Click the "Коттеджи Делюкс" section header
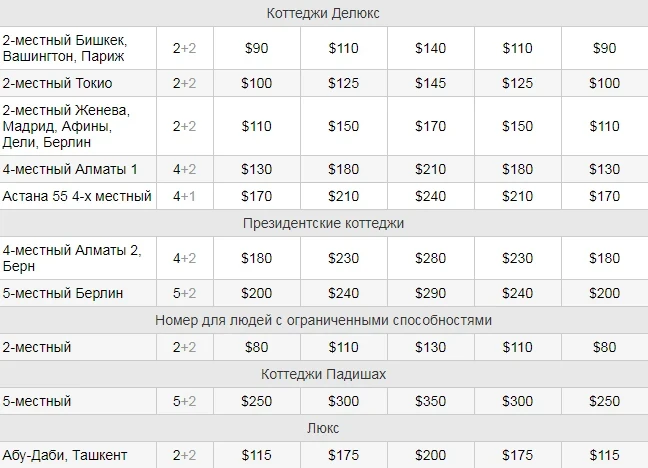This screenshot has height=468, width=648. click(324, 13)
